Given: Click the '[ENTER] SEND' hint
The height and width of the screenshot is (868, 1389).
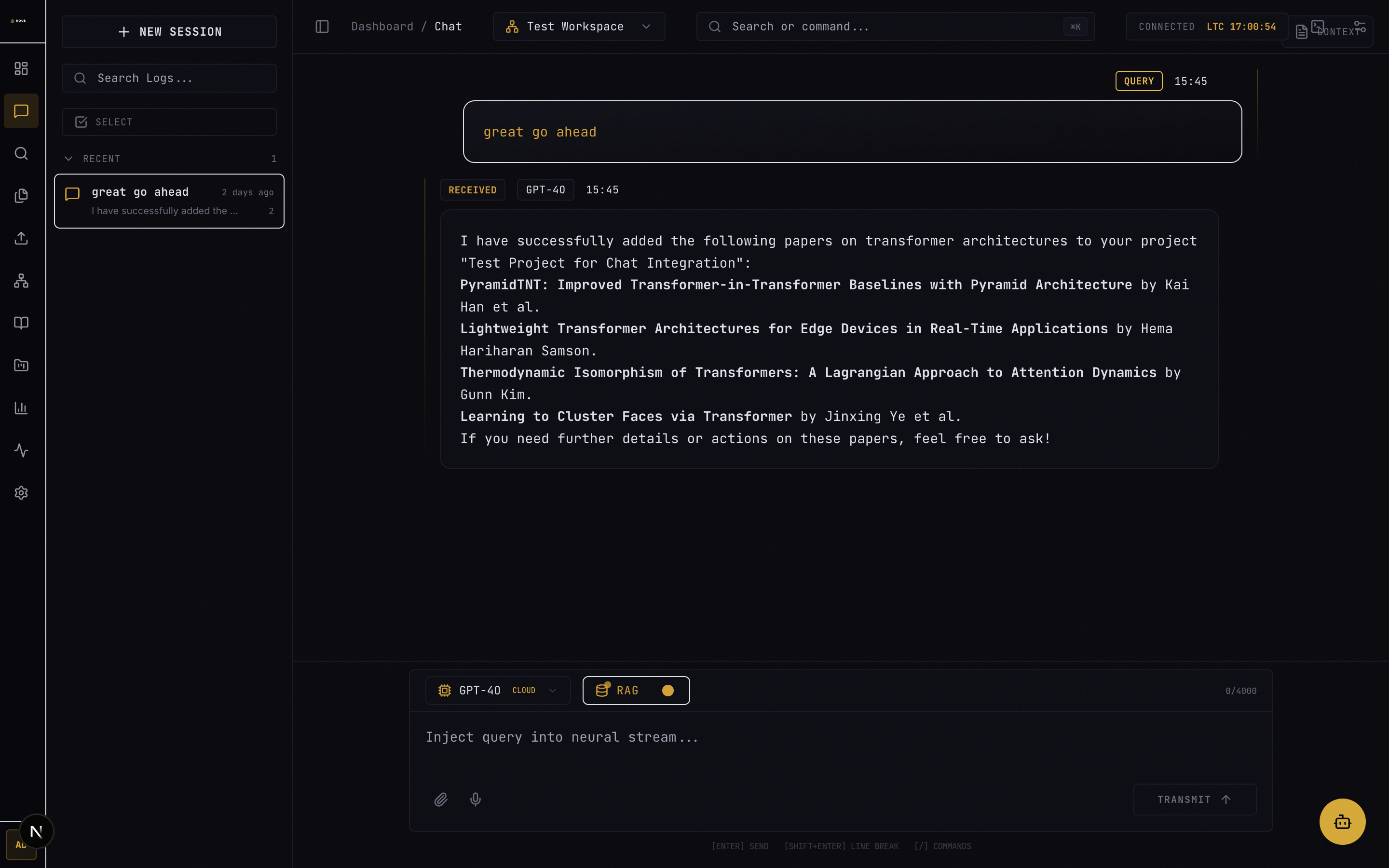Looking at the screenshot, I should coord(740,846).
